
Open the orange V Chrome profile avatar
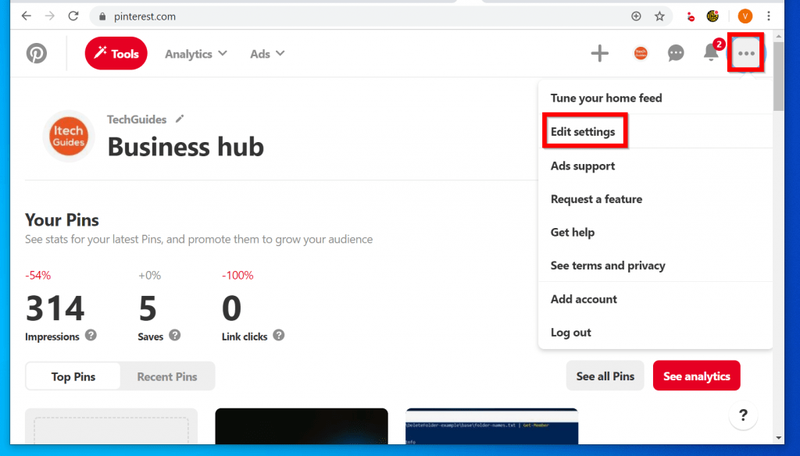(745, 16)
